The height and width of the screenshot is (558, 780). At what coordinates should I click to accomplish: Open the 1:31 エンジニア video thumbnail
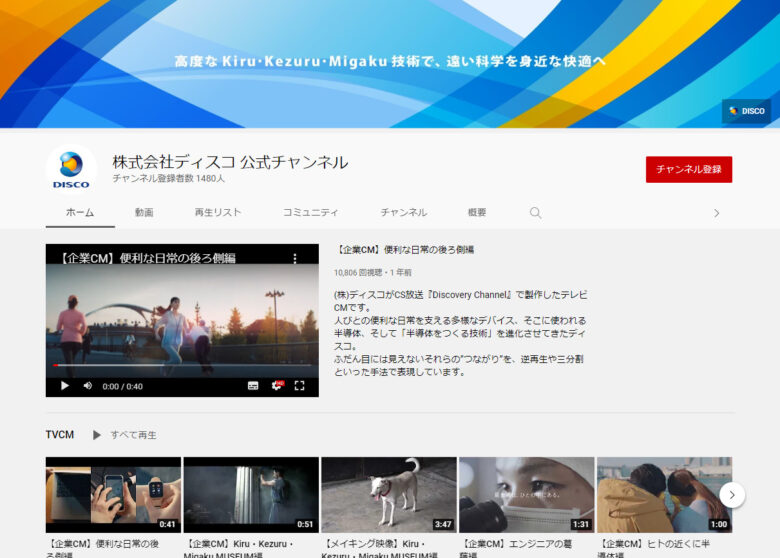pos(527,495)
